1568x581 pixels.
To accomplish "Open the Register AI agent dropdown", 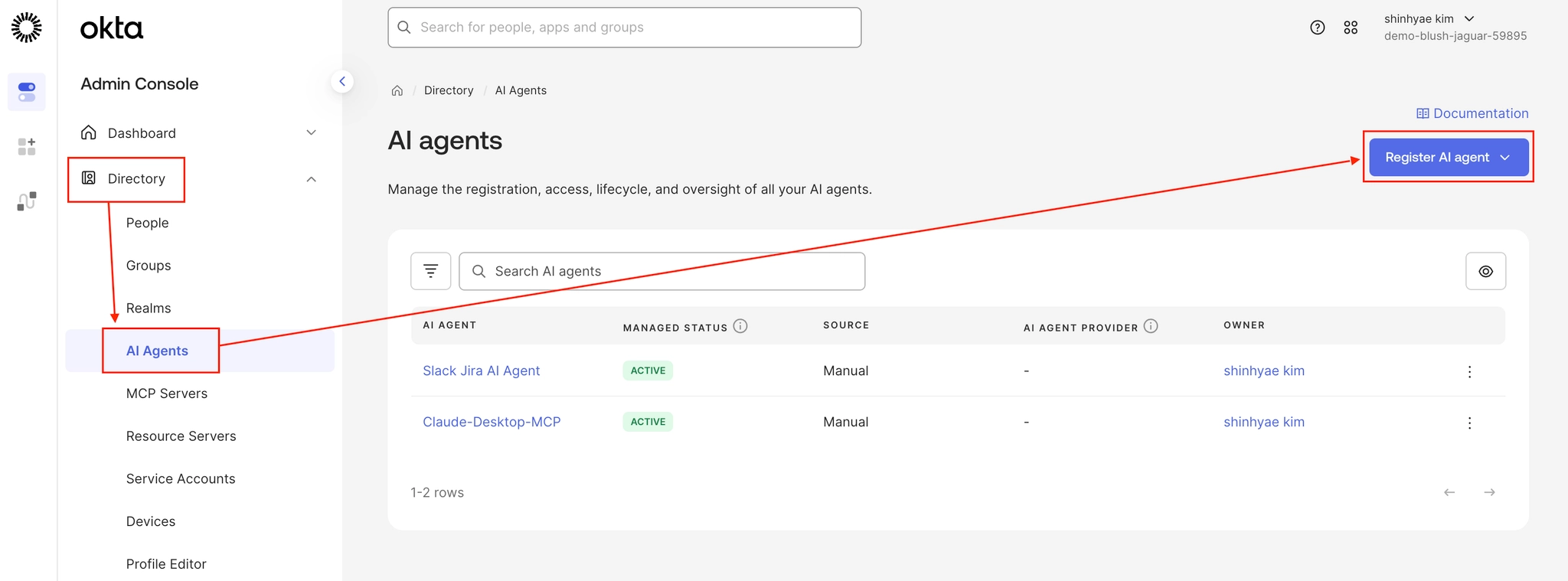I will (1449, 157).
